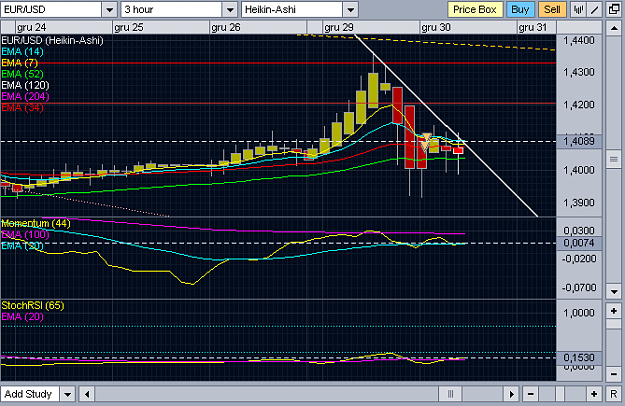The height and width of the screenshot is (406, 625).
Task: Click the StochRSI (65) study label
Action: (33, 306)
